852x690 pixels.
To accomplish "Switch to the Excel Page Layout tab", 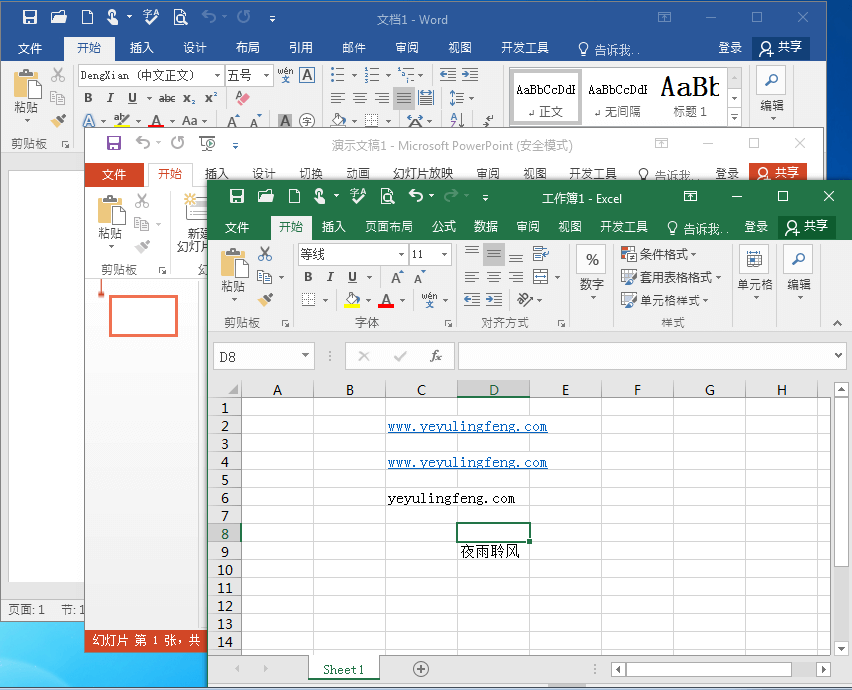I will [x=389, y=227].
